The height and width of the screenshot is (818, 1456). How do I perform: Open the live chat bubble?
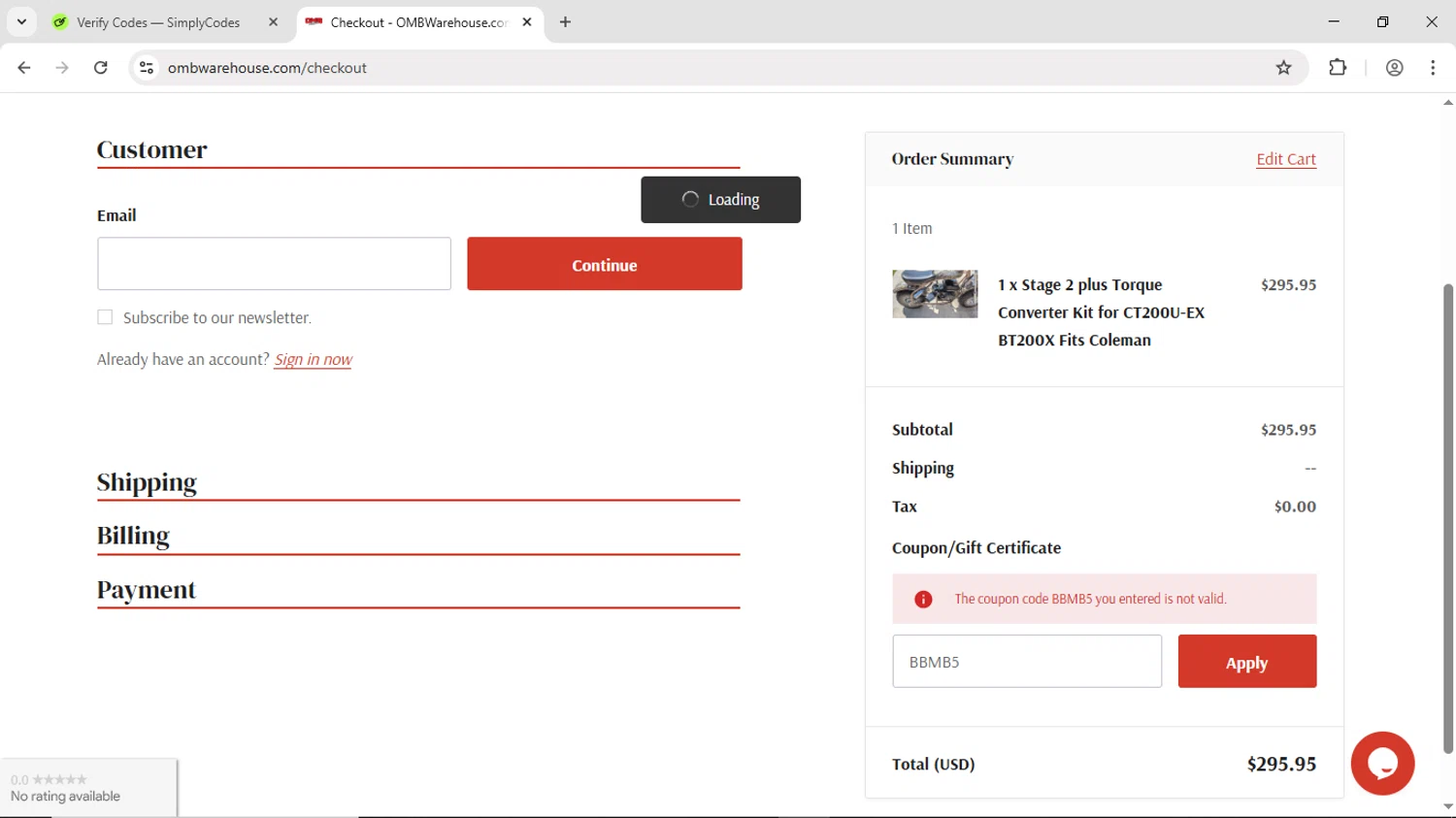coord(1382,763)
